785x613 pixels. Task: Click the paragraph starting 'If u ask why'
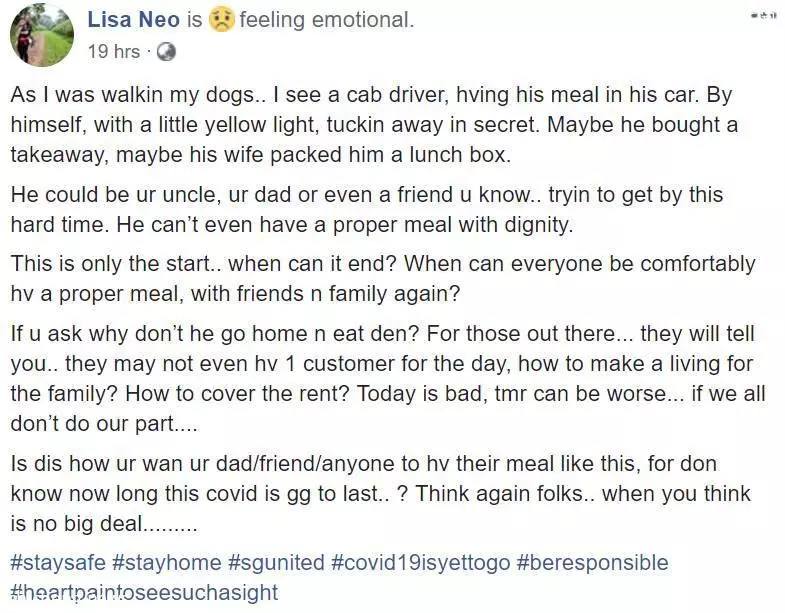click(388, 378)
